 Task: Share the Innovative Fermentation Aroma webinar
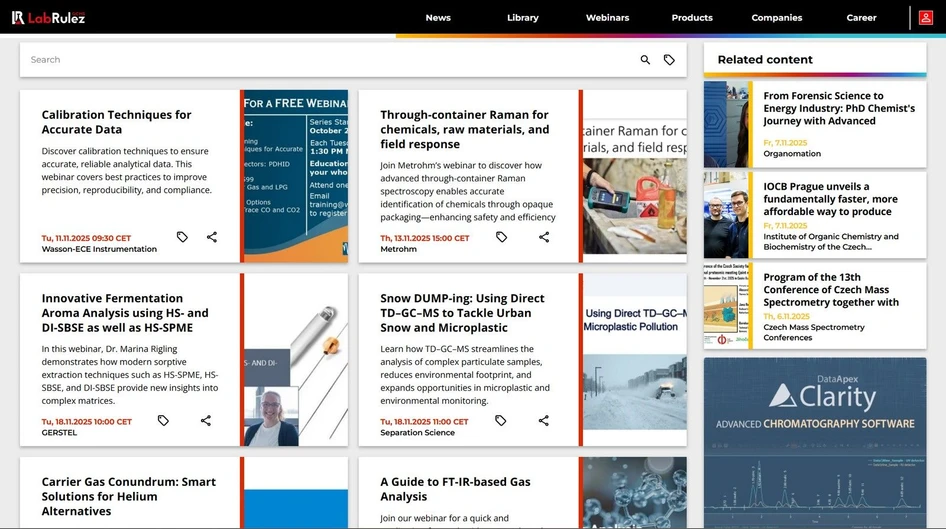point(206,421)
